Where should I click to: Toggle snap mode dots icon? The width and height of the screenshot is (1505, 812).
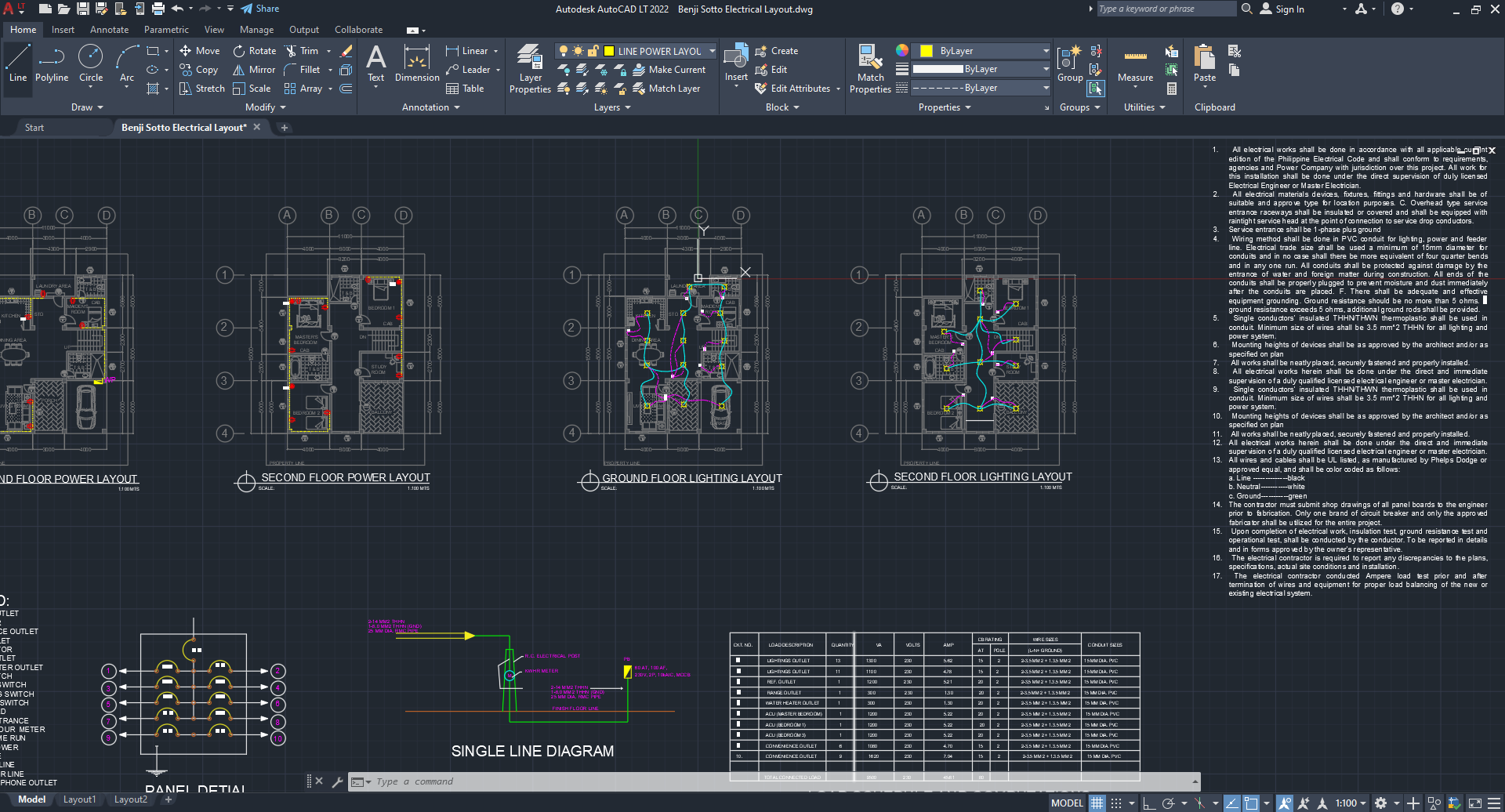tap(1116, 803)
